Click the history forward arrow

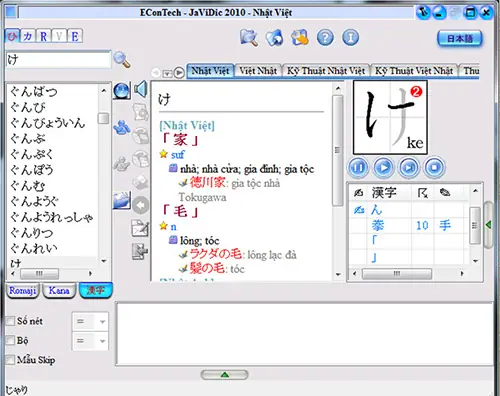(179, 72)
